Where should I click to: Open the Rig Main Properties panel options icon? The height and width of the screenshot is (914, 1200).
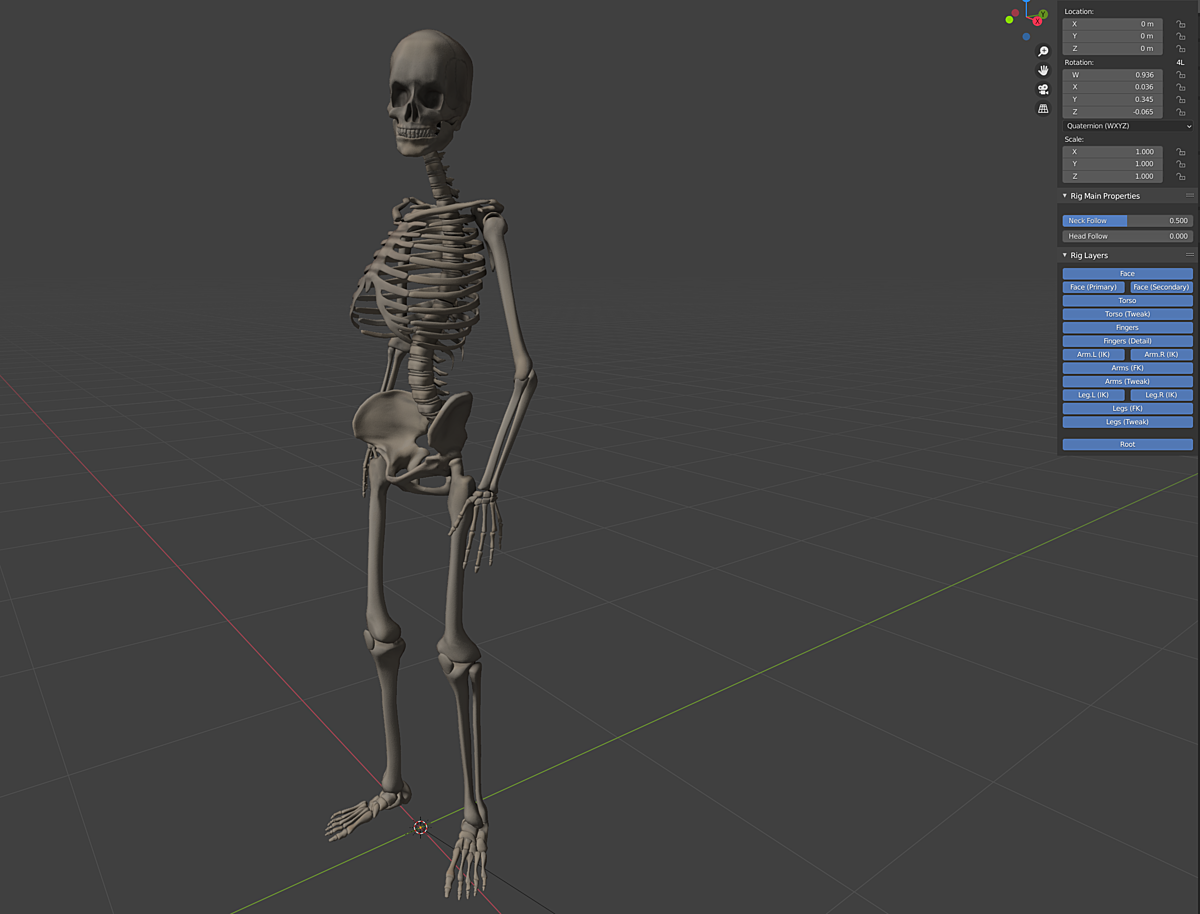(x=1189, y=196)
